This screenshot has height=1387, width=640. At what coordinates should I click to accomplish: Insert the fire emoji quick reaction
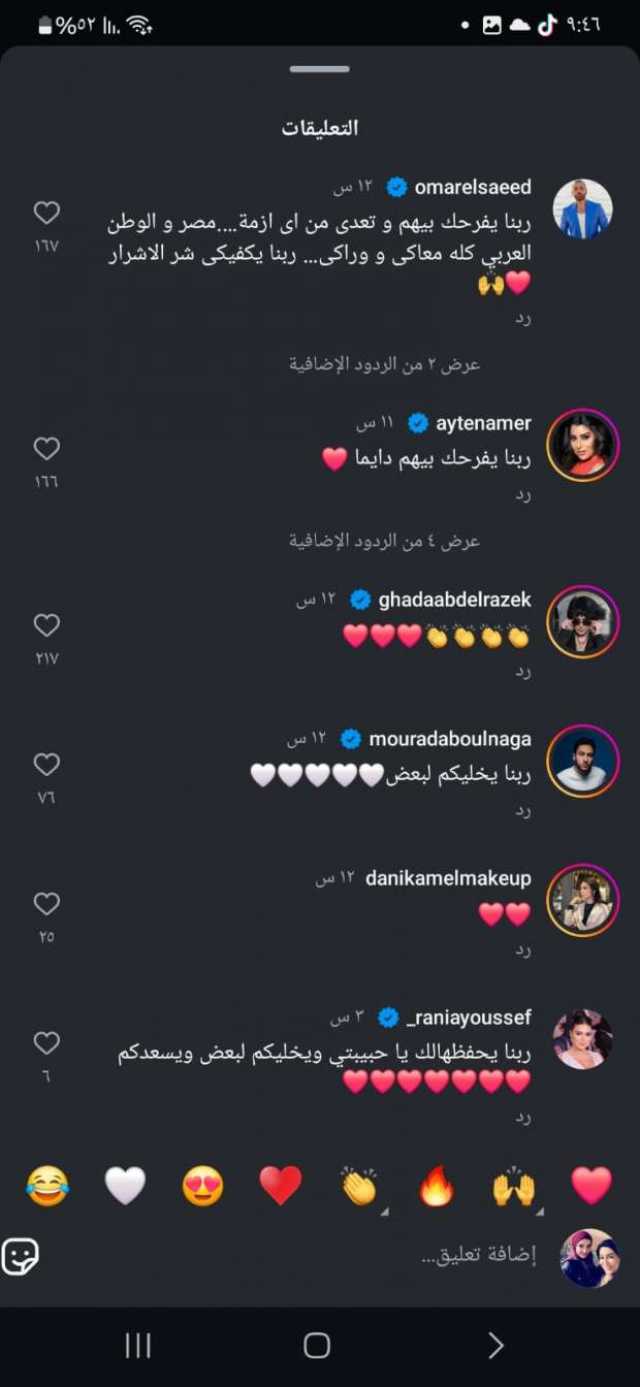[x=436, y=1186]
